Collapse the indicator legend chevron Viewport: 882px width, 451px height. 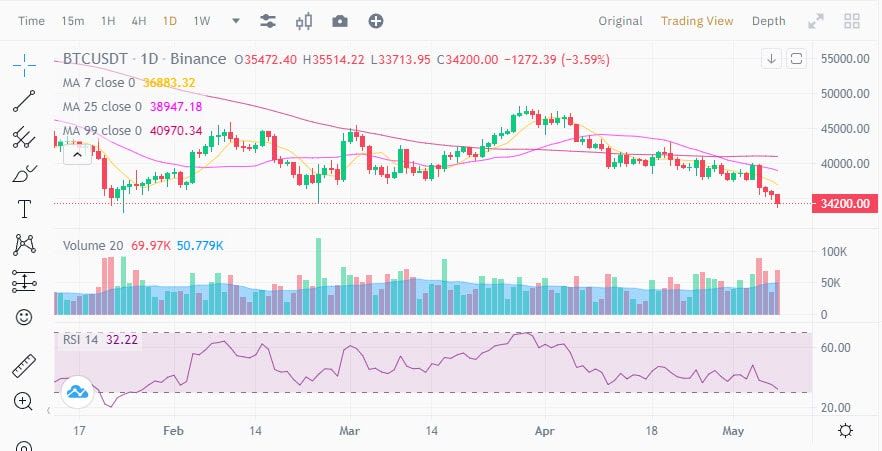coord(78,154)
